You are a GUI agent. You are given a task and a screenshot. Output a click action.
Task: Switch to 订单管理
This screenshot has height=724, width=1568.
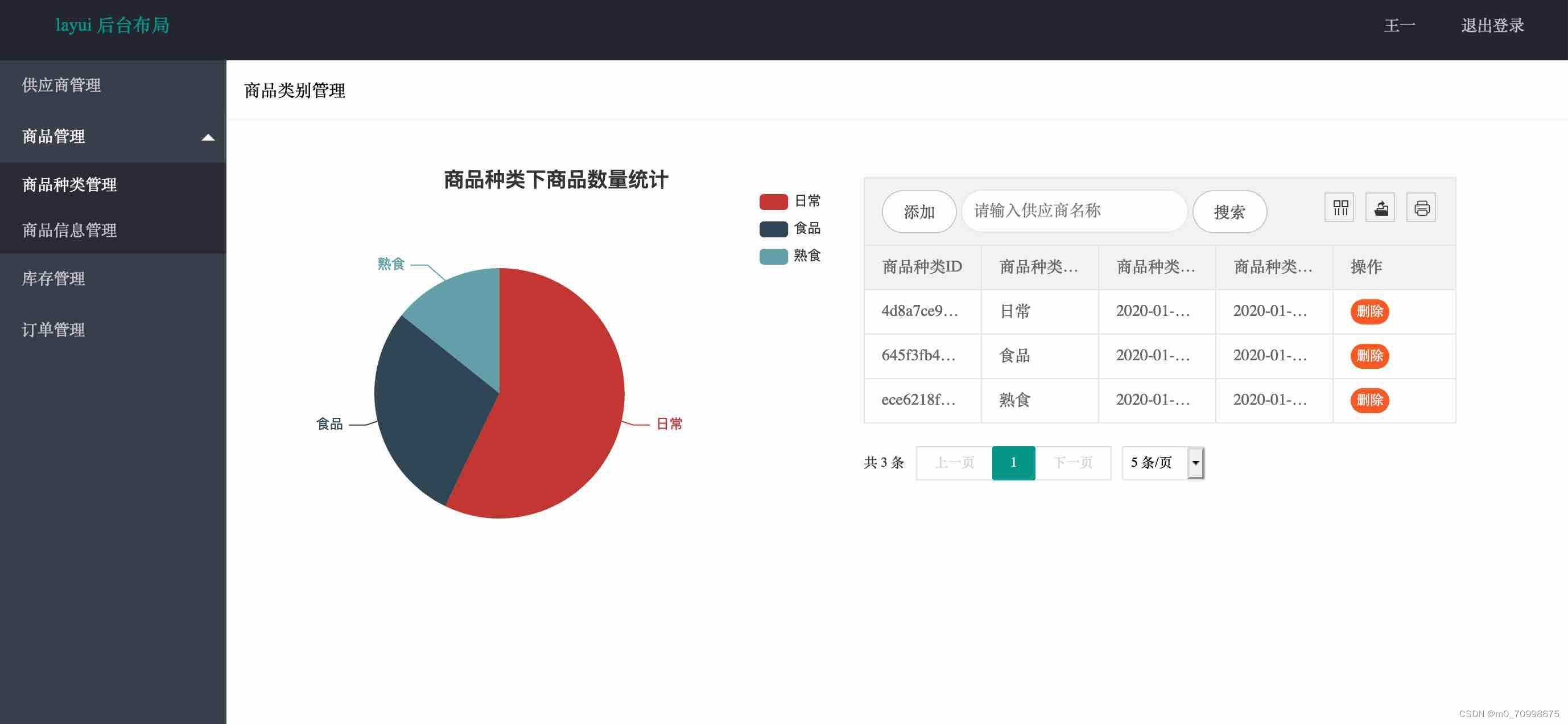(53, 330)
